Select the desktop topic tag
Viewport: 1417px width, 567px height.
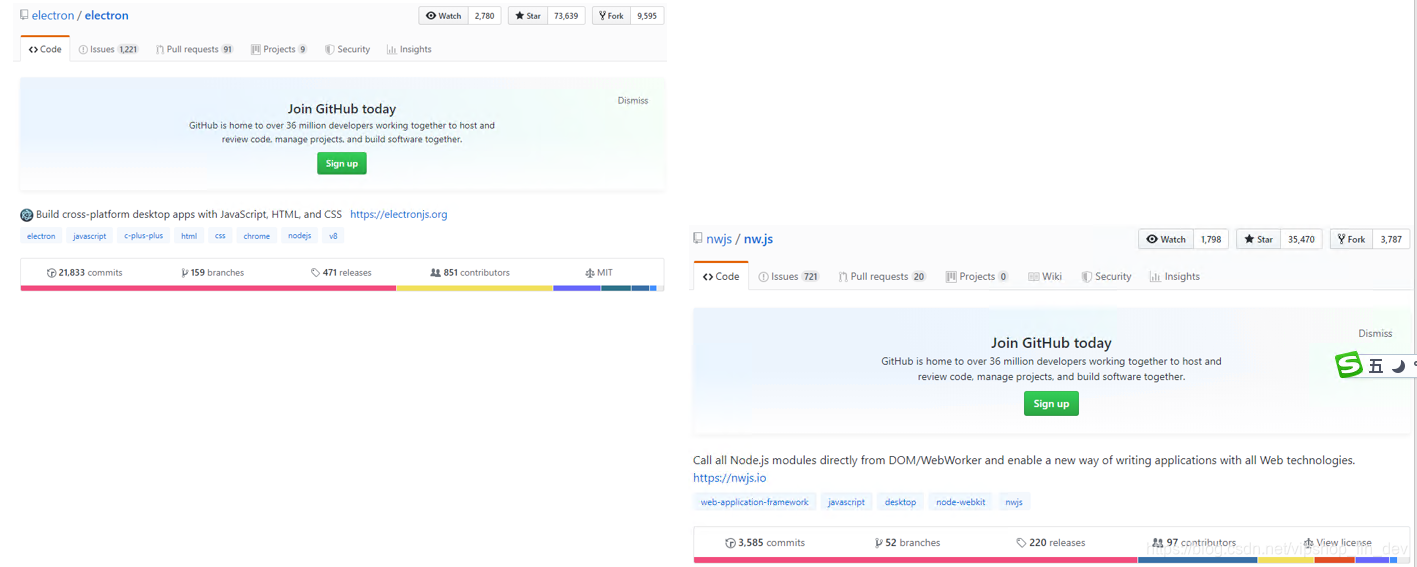coord(900,502)
